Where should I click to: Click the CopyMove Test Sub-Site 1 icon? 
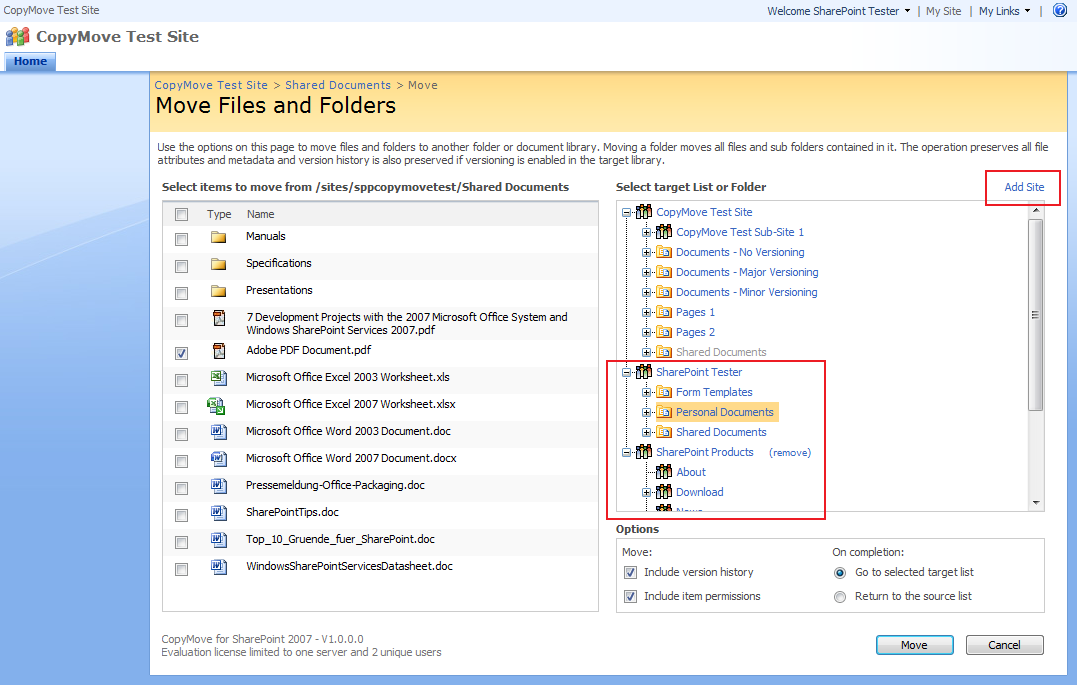coord(664,232)
